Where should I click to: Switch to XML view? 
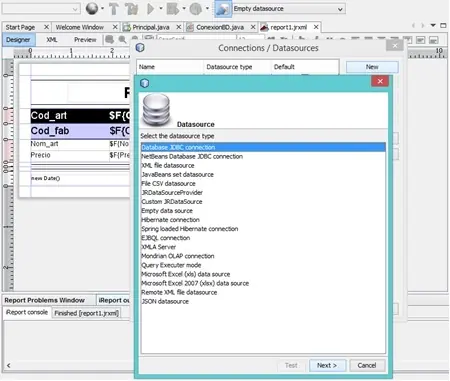(x=52, y=40)
